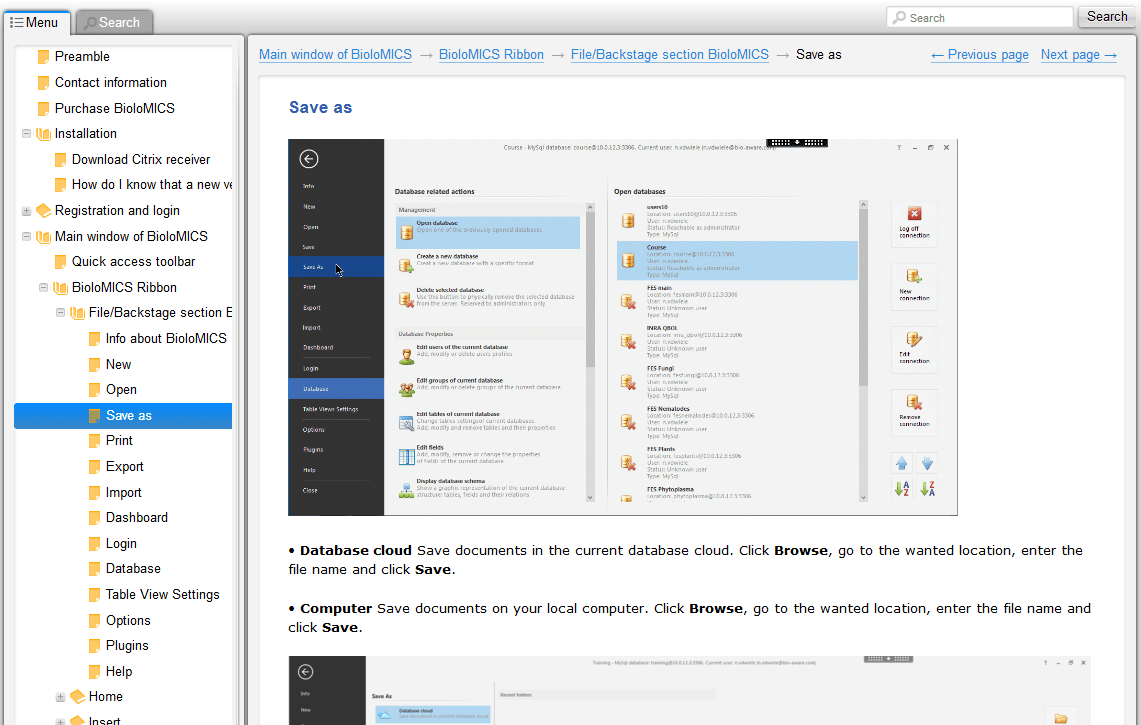Open the Table View Settings topic
Image resolution: width=1141 pixels, height=725 pixels.
click(162, 595)
